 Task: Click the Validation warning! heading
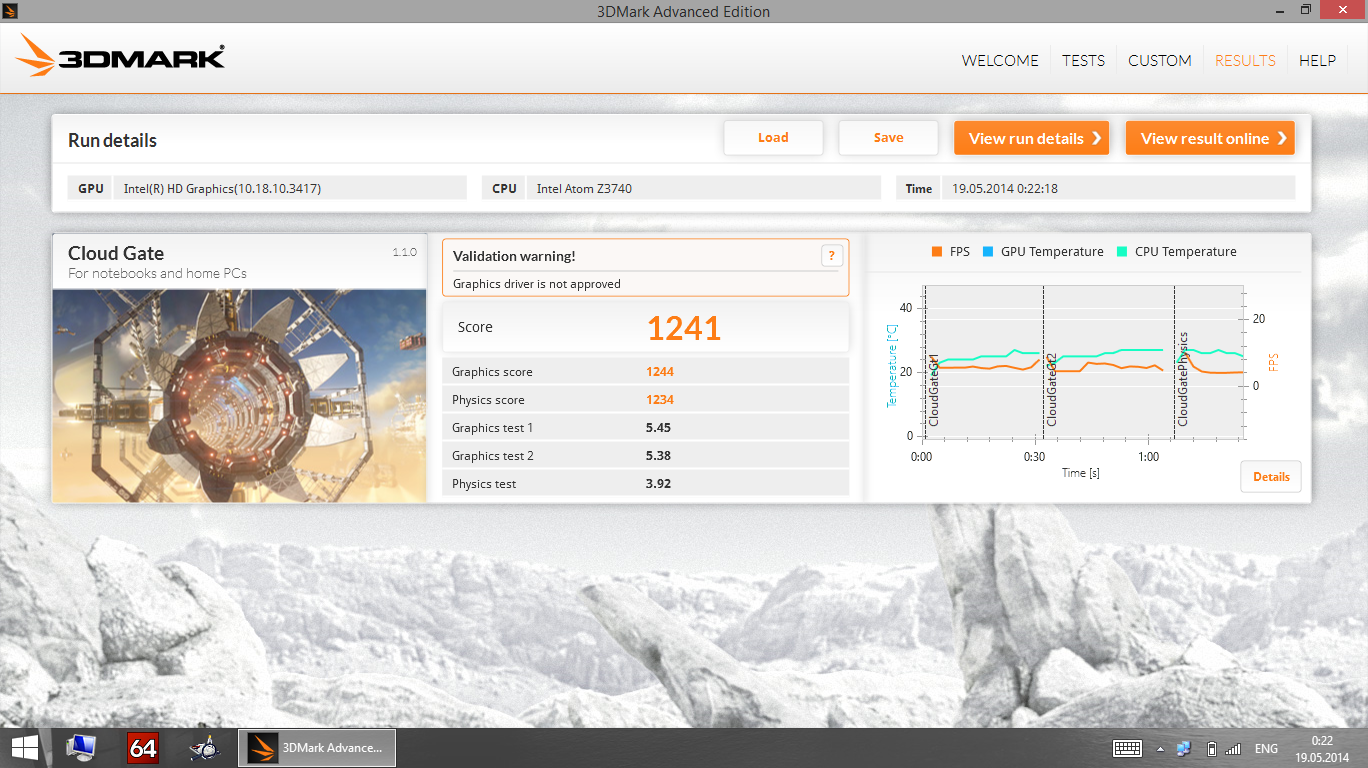(x=514, y=256)
